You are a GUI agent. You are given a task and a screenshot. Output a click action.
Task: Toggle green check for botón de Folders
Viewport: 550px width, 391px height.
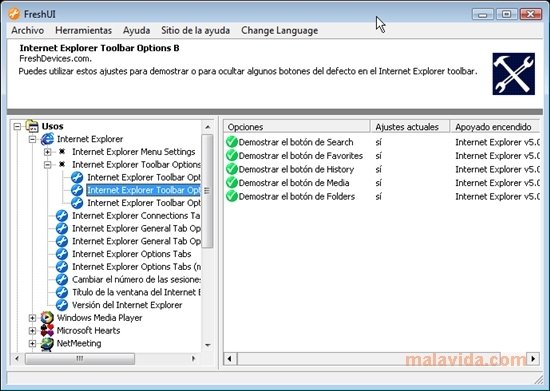[x=232, y=196]
